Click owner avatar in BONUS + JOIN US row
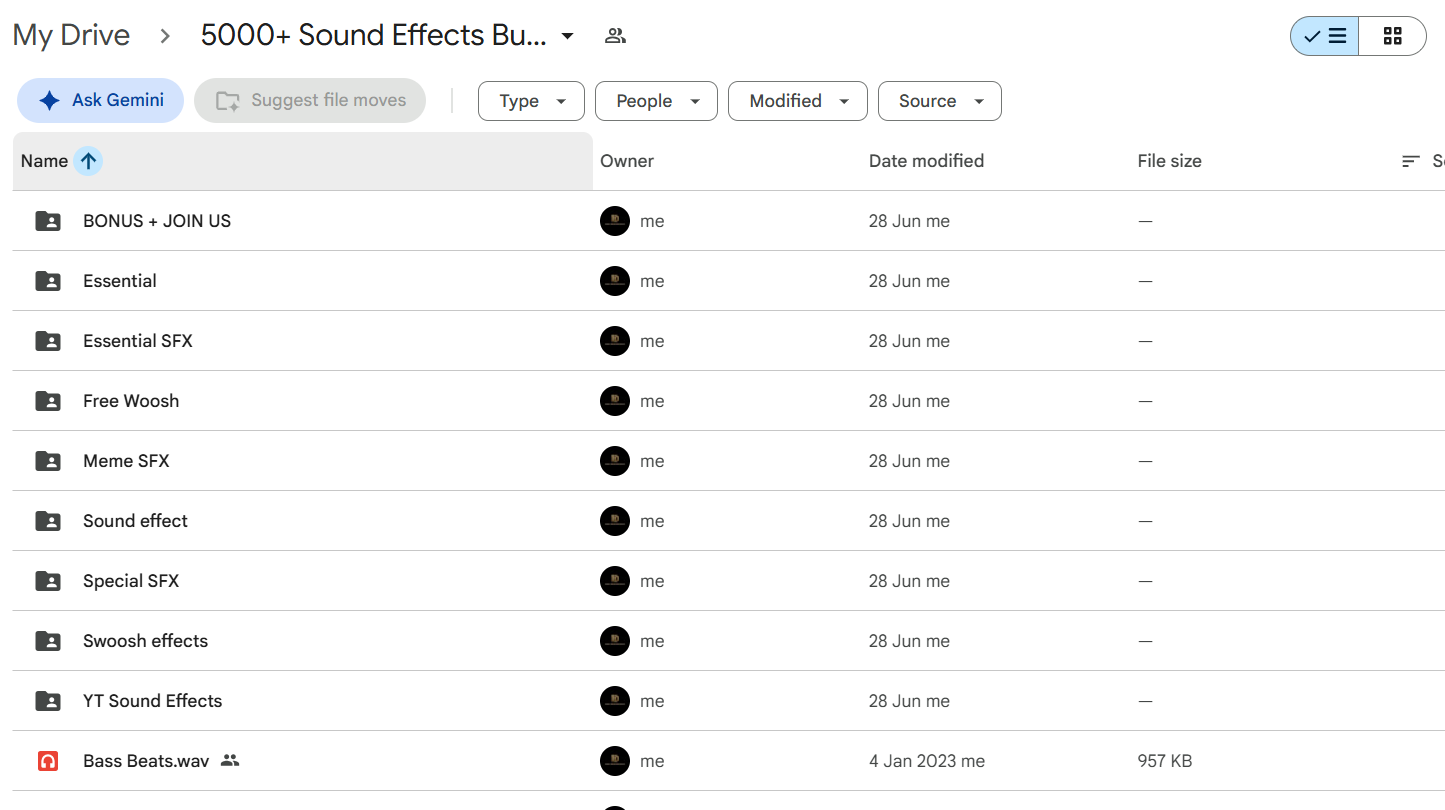 tap(615, 221)
